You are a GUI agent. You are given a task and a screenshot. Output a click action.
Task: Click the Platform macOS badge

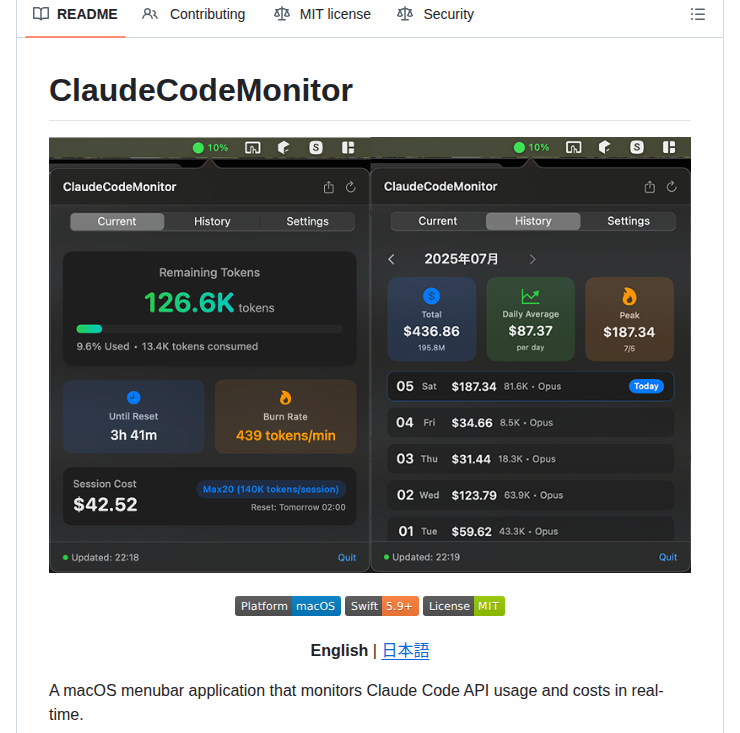(288, 606)
